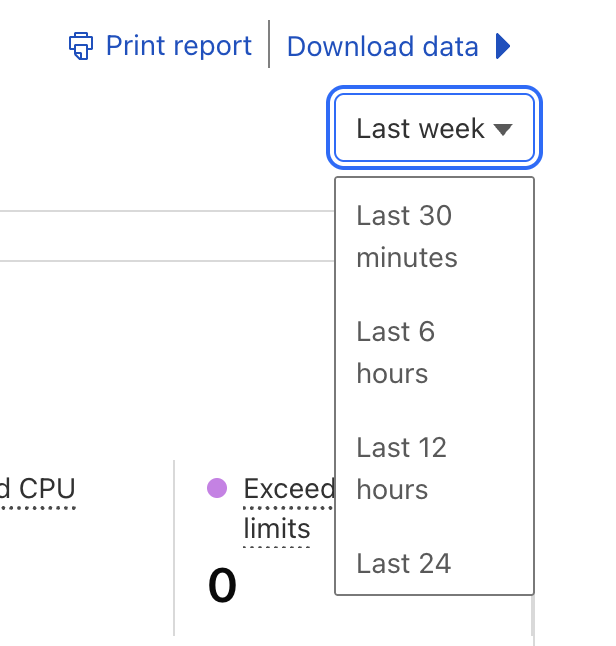Viewport: 616px width, 646px height.
Task: Open the Print report link
Action: pos(178,46)
